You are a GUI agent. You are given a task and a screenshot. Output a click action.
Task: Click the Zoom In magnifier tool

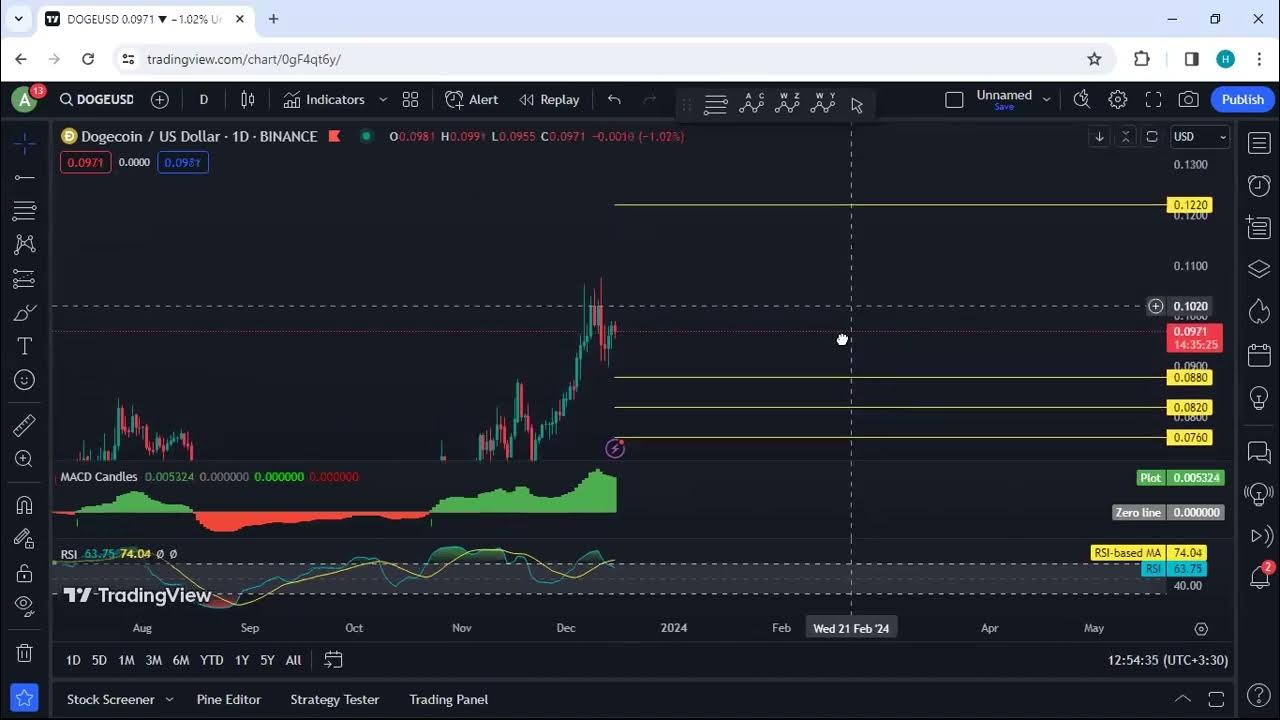(25, 459)
